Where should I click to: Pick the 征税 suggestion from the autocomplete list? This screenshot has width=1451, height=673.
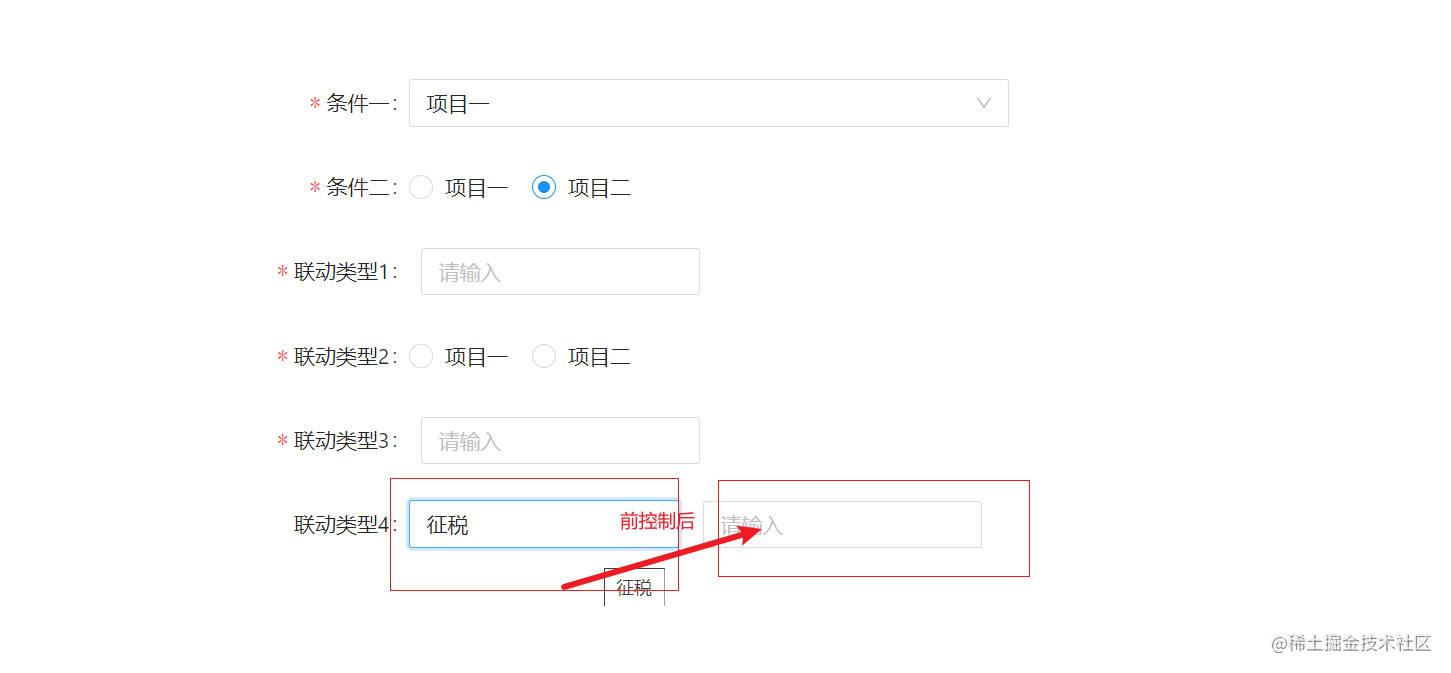click(x=633, y=588)
